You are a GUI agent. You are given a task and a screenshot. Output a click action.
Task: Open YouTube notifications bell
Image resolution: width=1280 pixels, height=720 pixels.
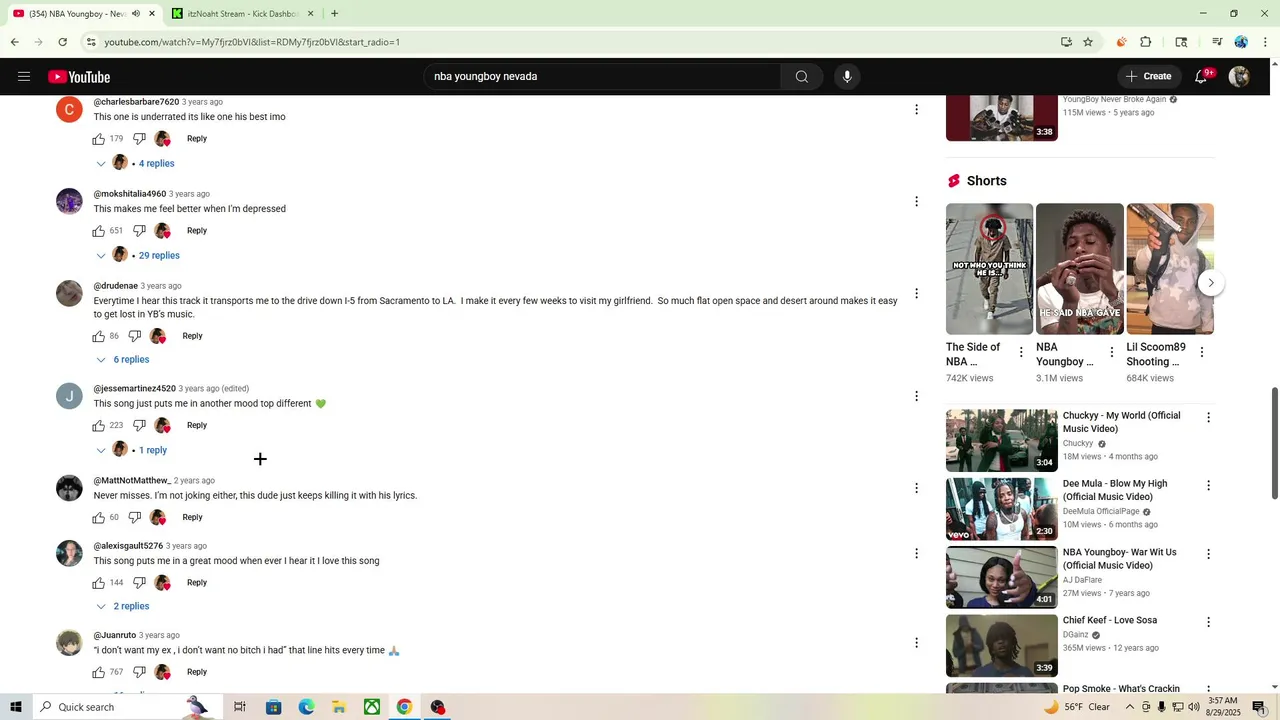[1201, 77]
